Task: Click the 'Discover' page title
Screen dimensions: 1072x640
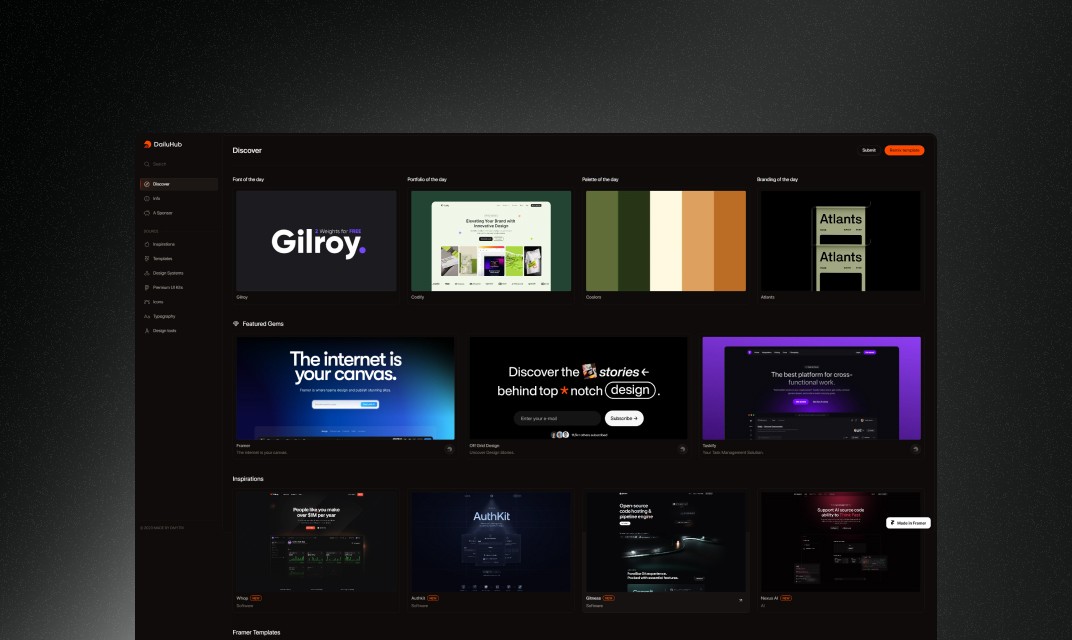Action: 247,150
